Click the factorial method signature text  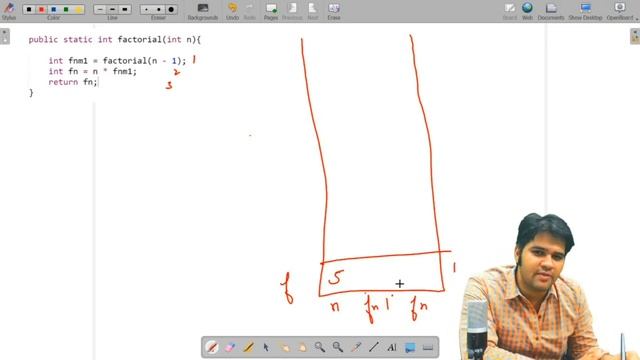(x=115, y=40)
